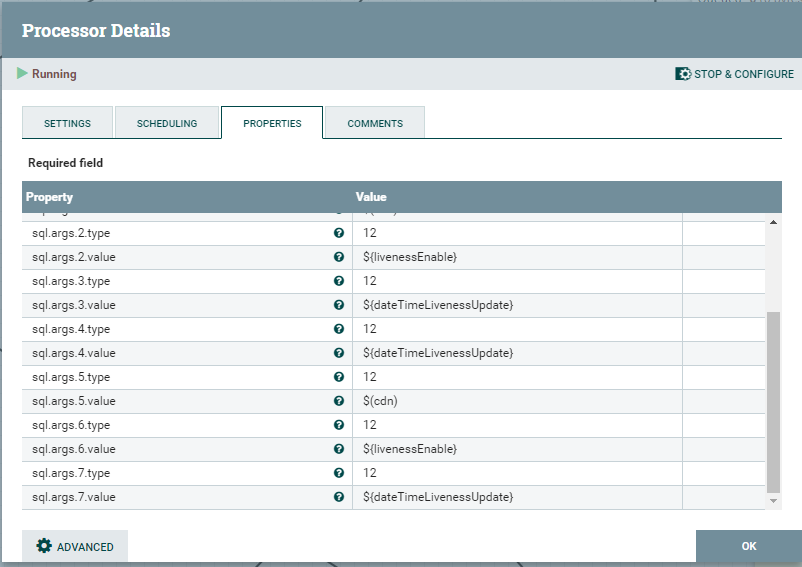Click help icon for sql.args.7.value
The width and height of the screenshot is (802, 567).
pos(339,497)
